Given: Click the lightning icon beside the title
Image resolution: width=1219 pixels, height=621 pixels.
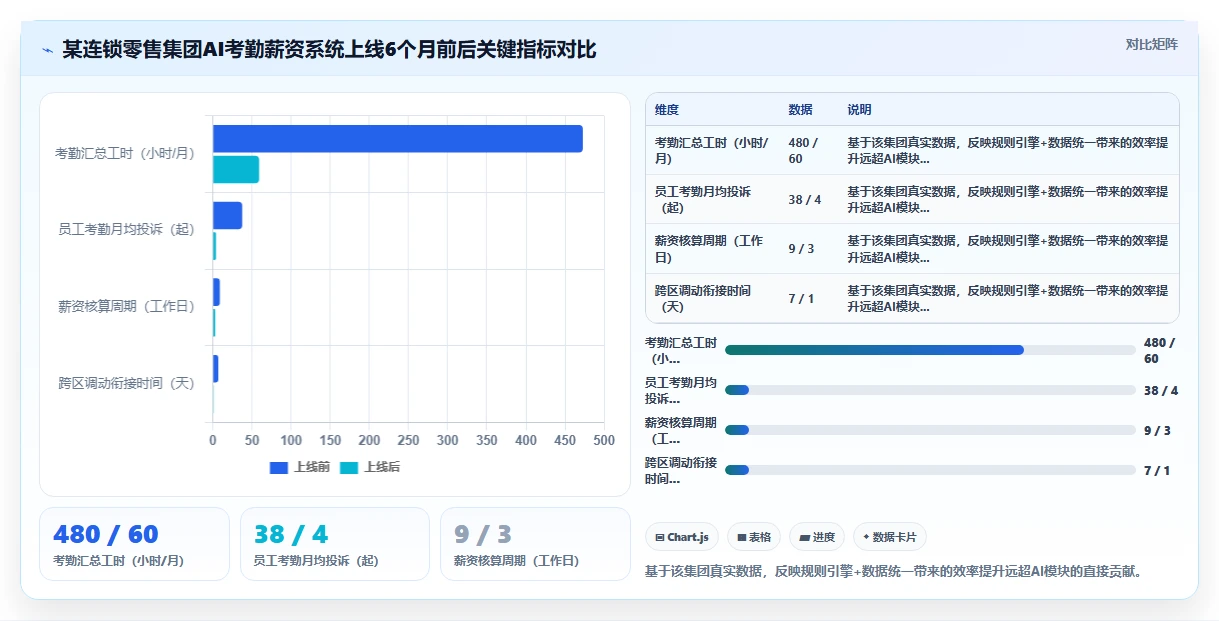Looking at the screenshot, I should click(x=47, y=50).
